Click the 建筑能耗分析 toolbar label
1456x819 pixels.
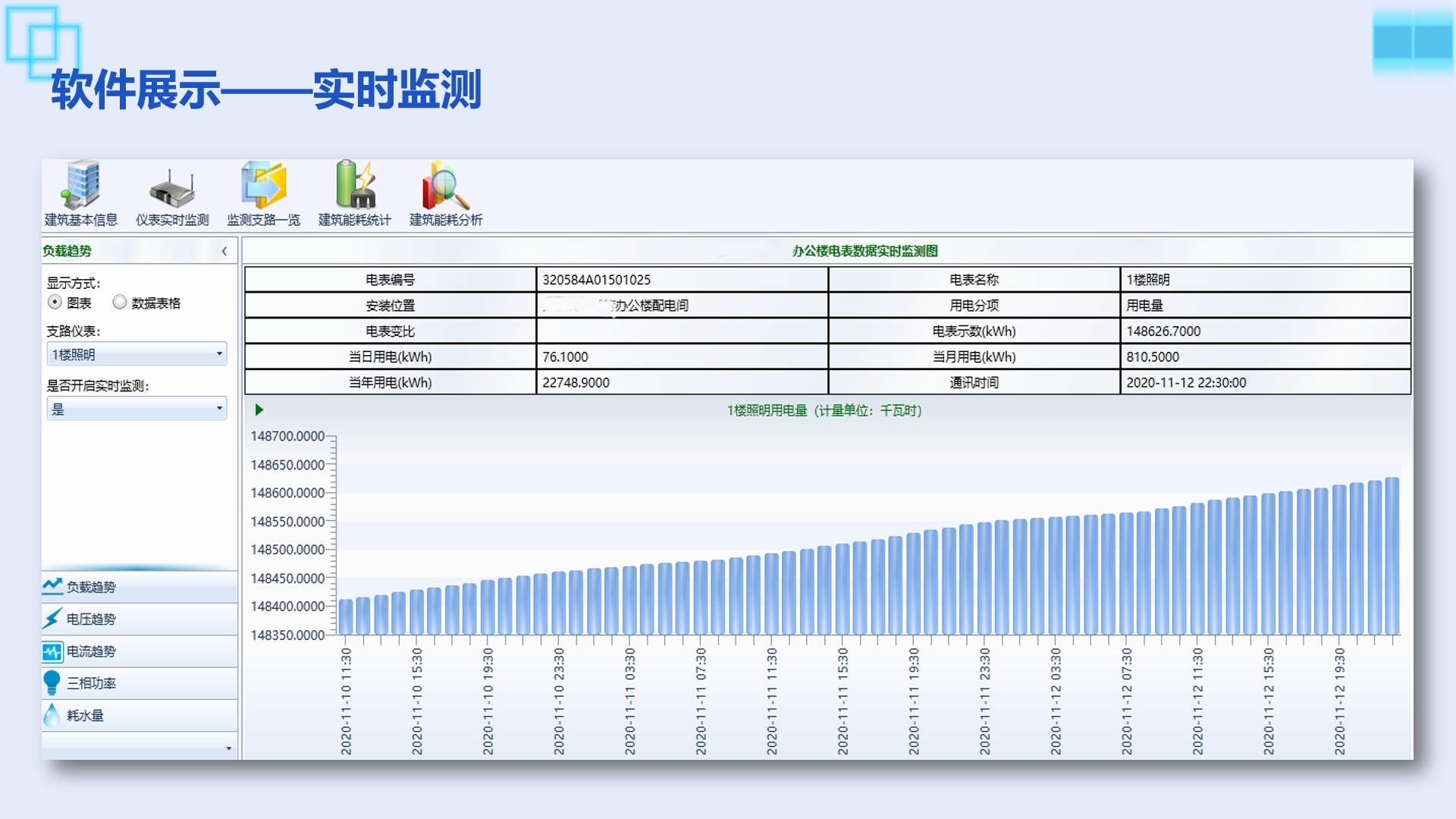pos(446,220)
